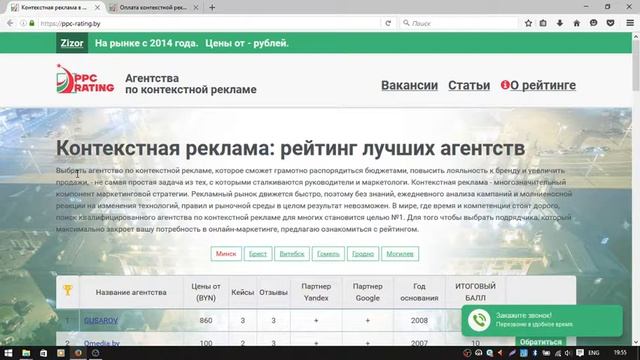Open File Explorer from the taskbar

coord(26,353)
